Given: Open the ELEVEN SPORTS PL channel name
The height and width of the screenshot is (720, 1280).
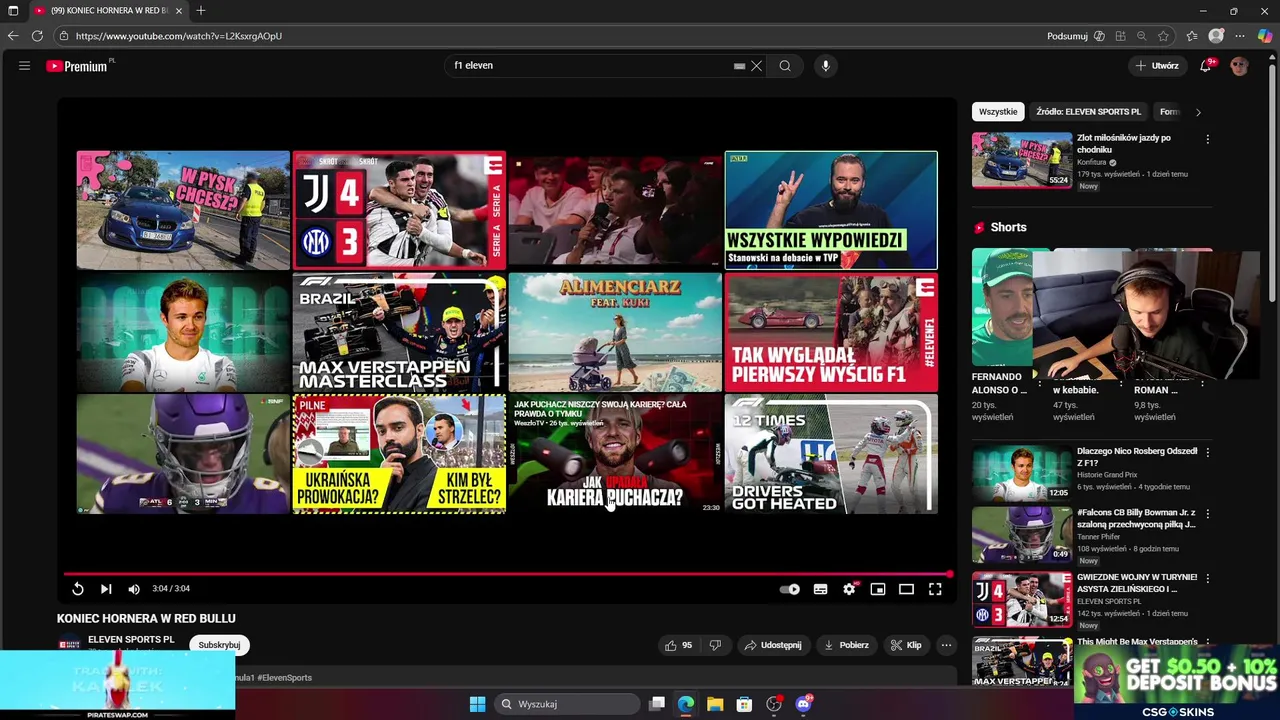Looking at the screenshot, I should coord(131,639).
